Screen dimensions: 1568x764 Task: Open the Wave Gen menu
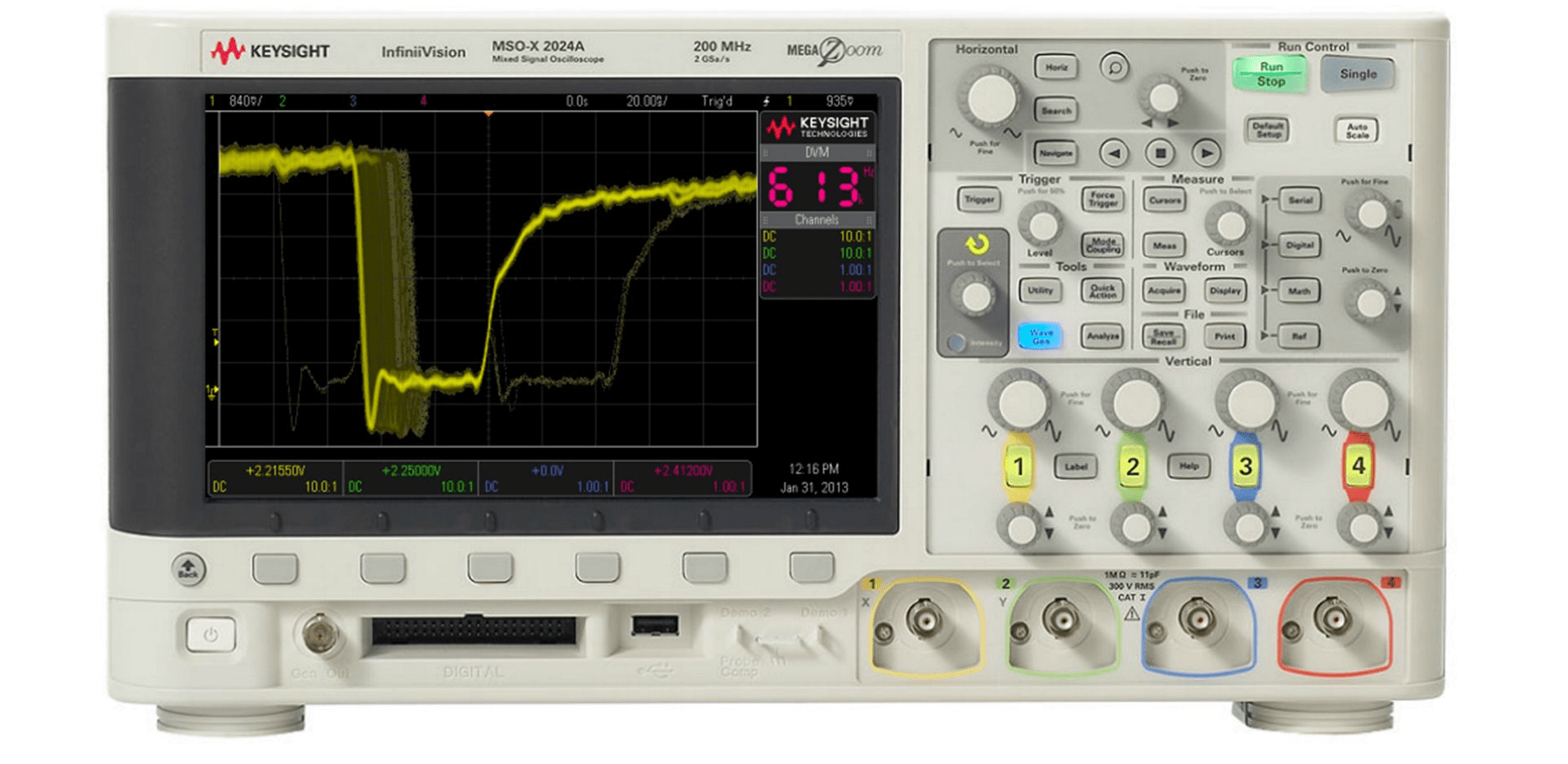1042,335
